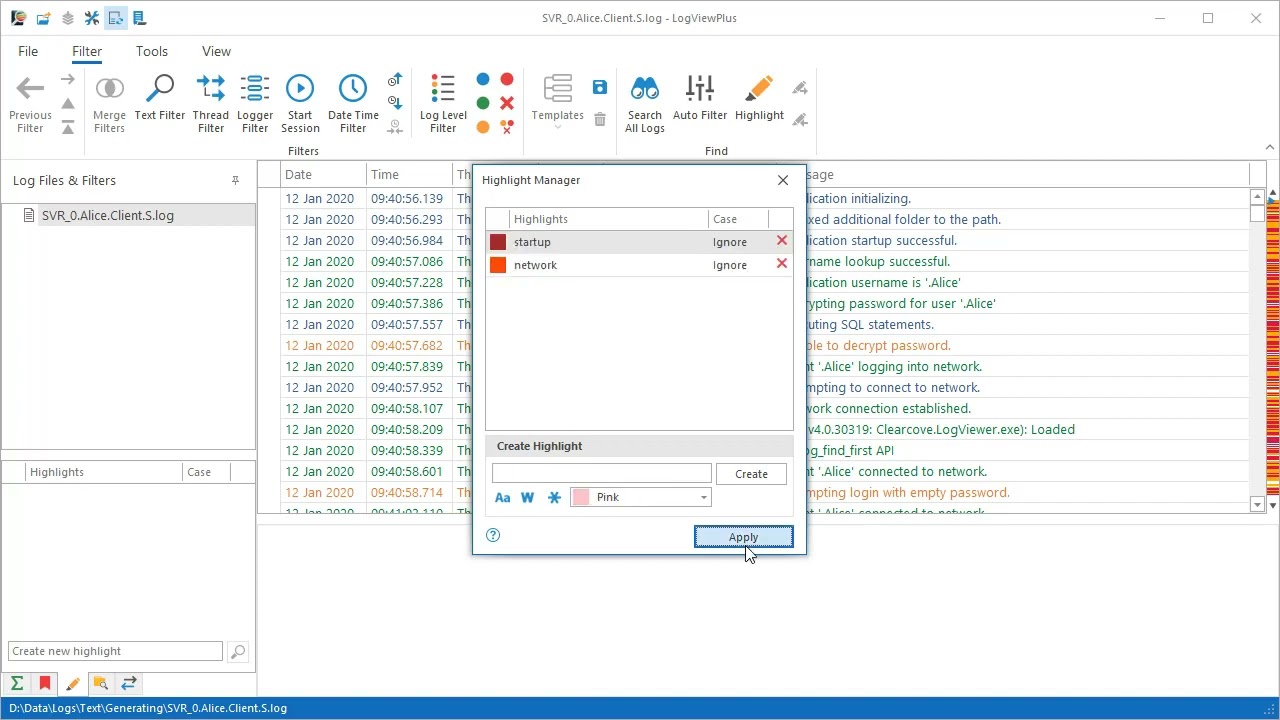Toggle the asterisk wildcard option

tap(554, 497)
